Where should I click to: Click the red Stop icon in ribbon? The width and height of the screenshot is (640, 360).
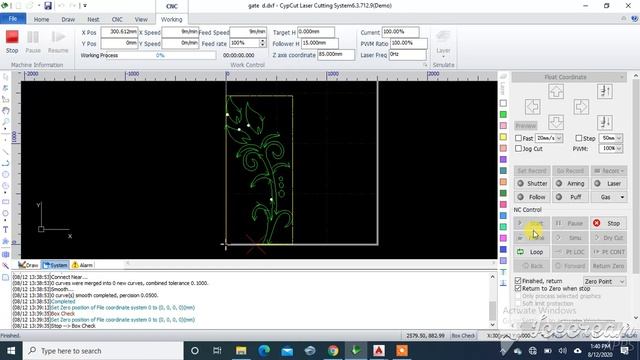[12, 37]
